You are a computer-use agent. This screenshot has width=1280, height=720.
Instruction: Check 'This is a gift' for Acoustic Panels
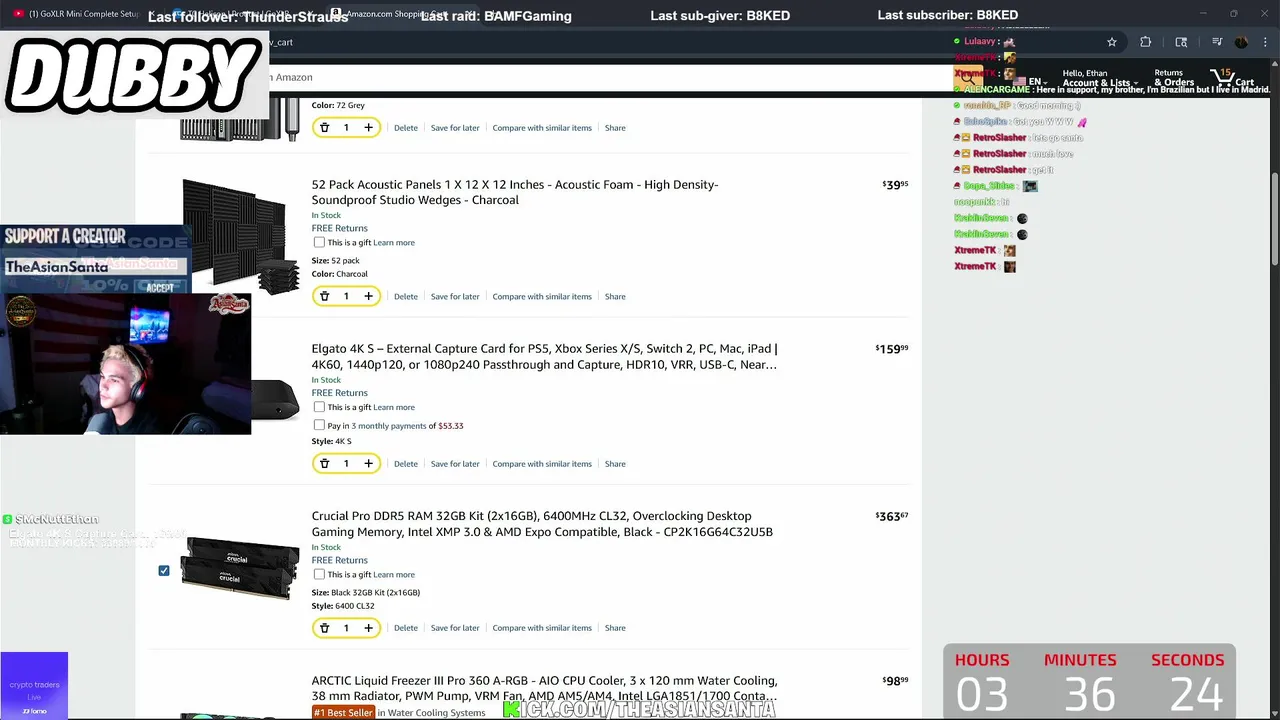click(319, 242)
